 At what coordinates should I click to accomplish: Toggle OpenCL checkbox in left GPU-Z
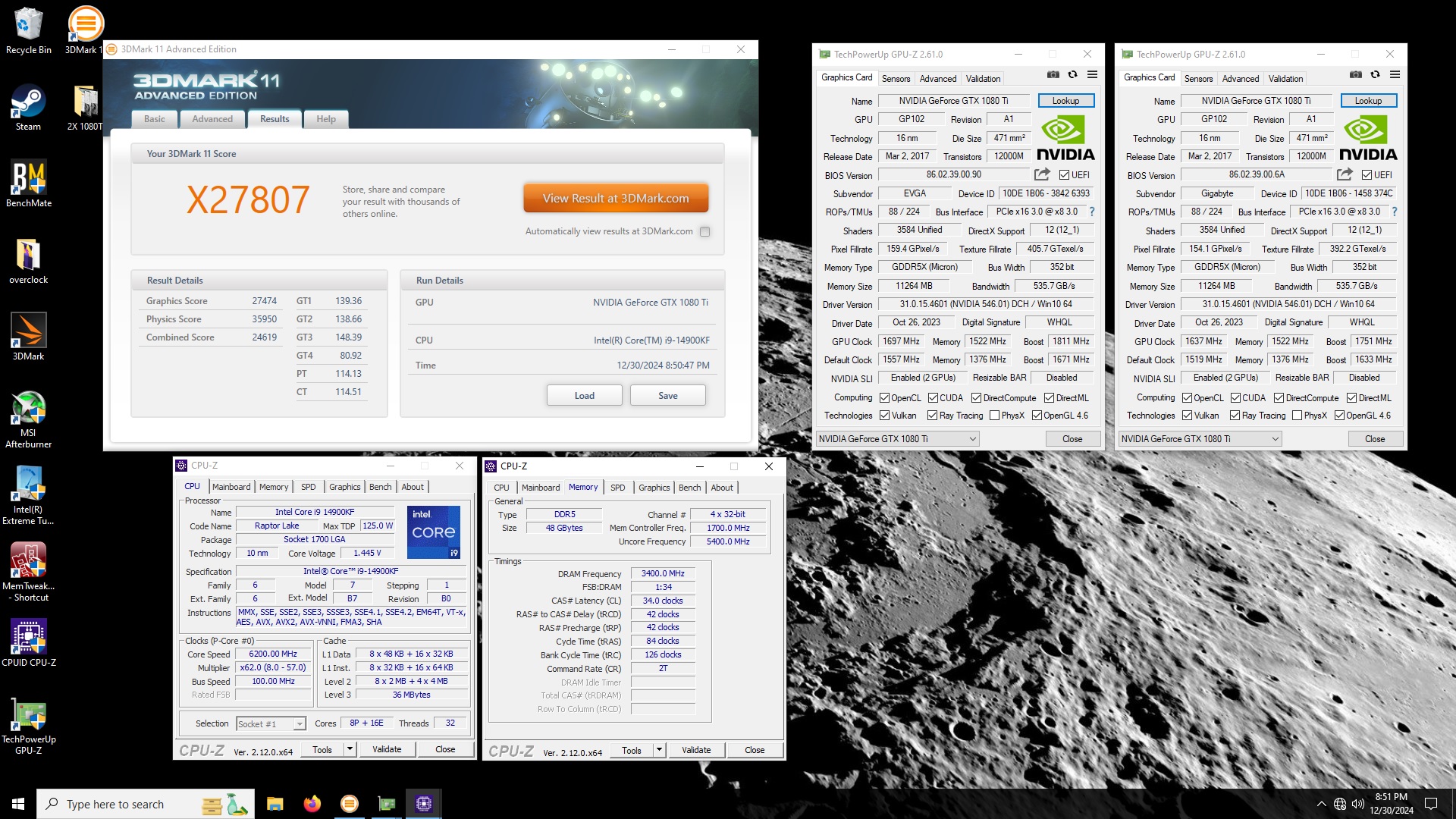coord(884,398)
